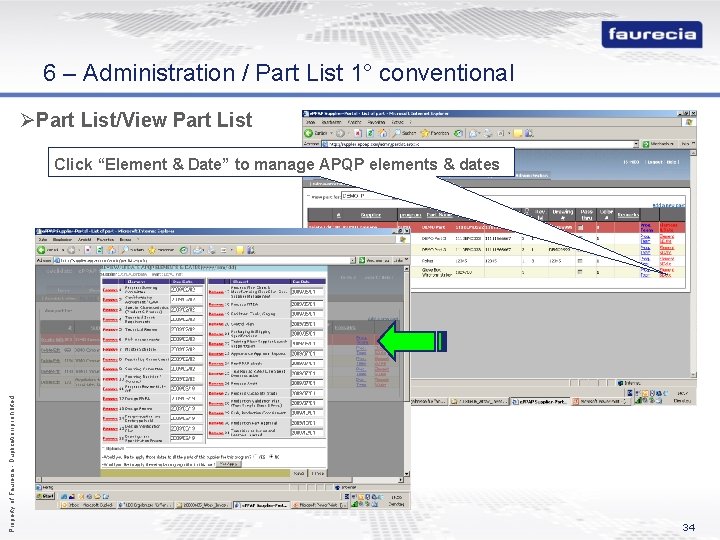The height and width of the screenshot is (540, 720).
Task: Click Remove link for Process FMEA element
Action: pyautogui.click(x=216, y=304)
